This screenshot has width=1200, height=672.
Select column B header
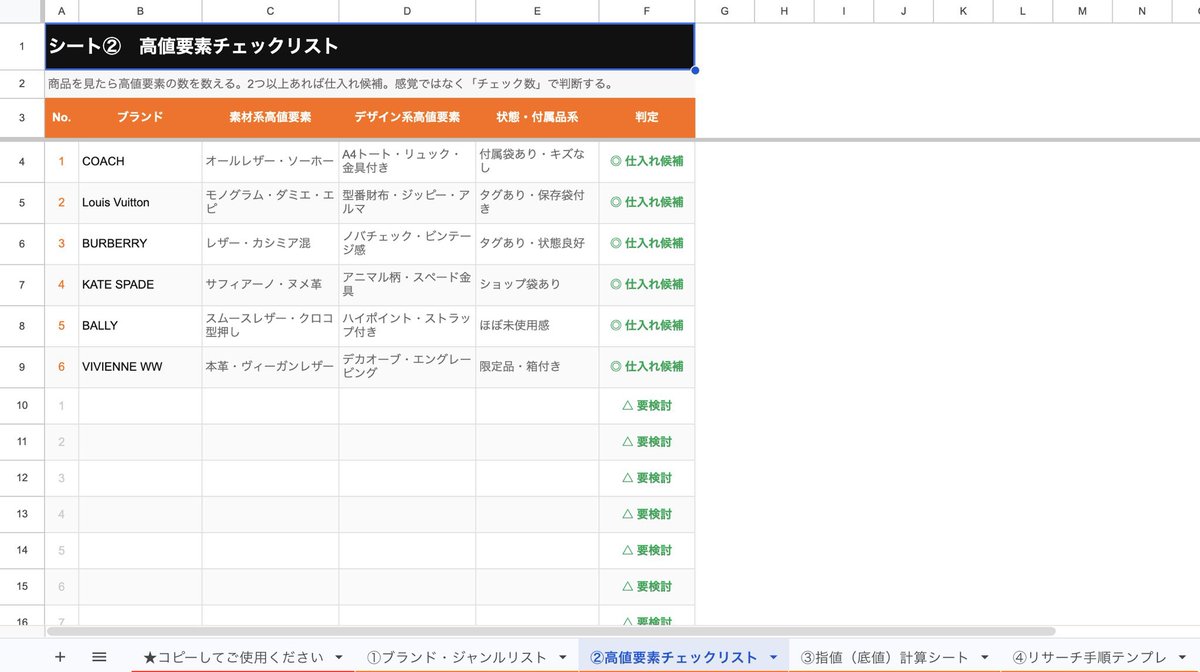tap(140, 11)
